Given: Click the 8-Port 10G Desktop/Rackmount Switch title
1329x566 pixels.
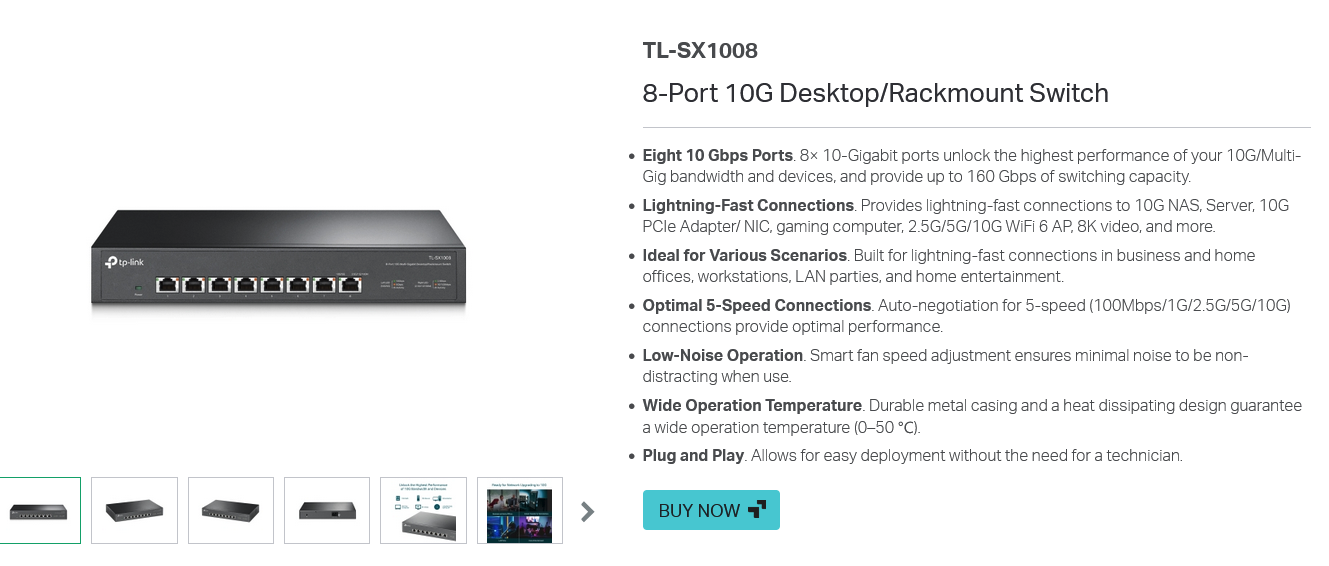Looking at the screenshot, I should click(876, 93).
